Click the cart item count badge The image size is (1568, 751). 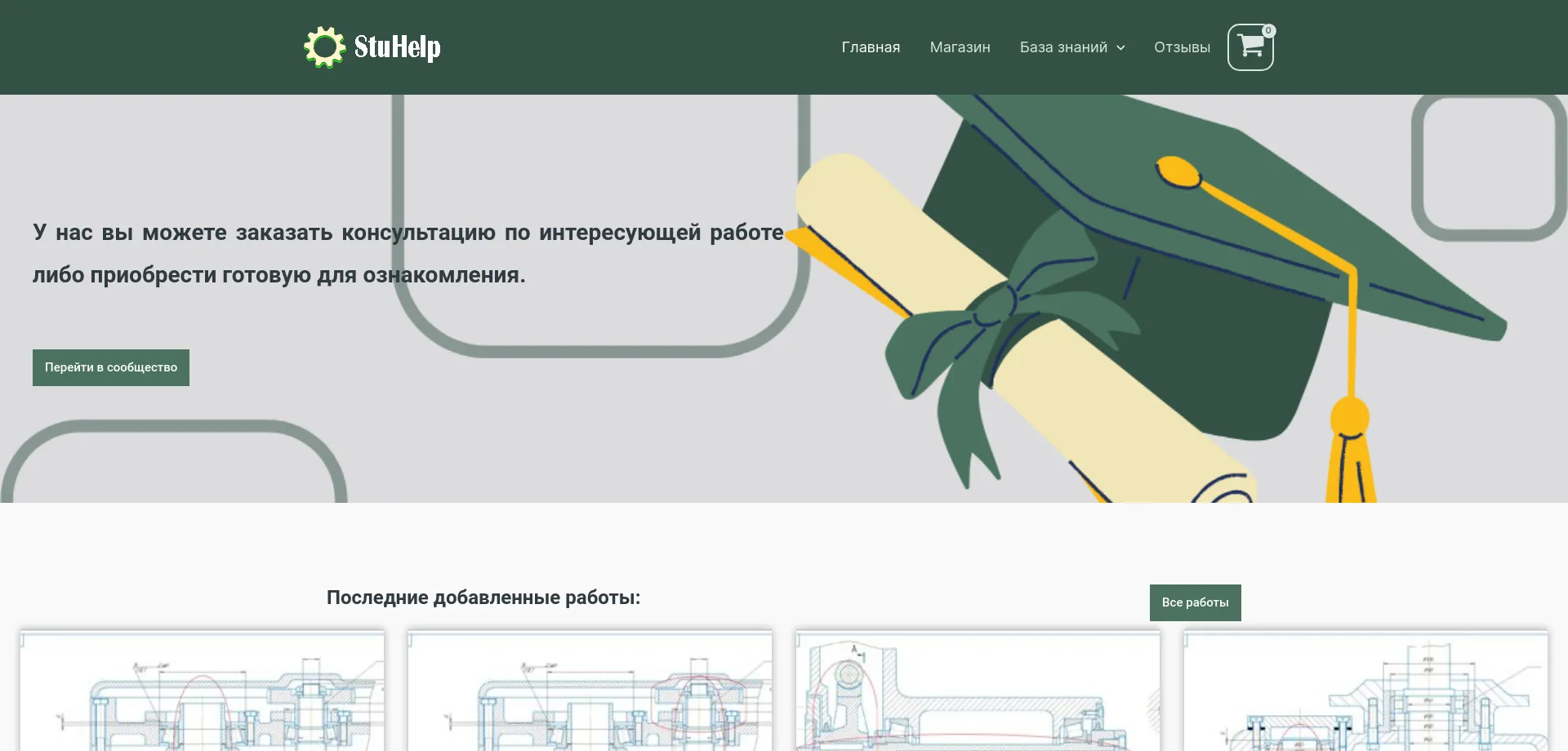[1267, 31]
